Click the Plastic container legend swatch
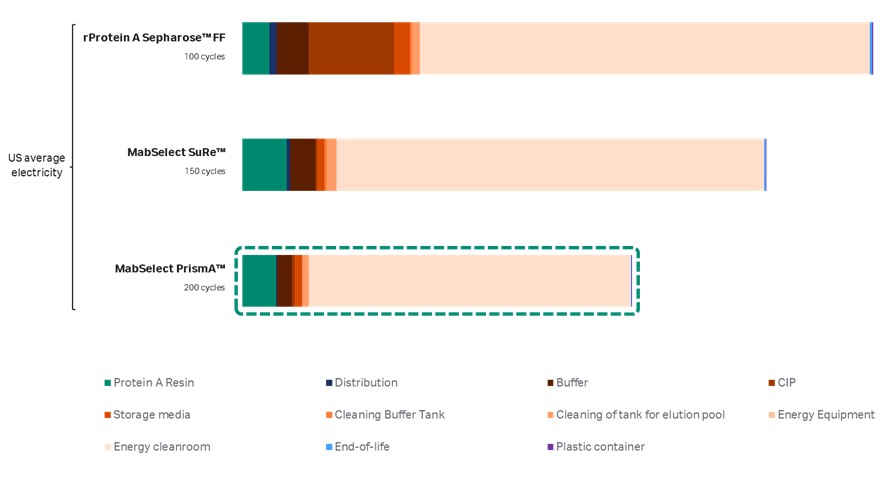 (550, 447)
